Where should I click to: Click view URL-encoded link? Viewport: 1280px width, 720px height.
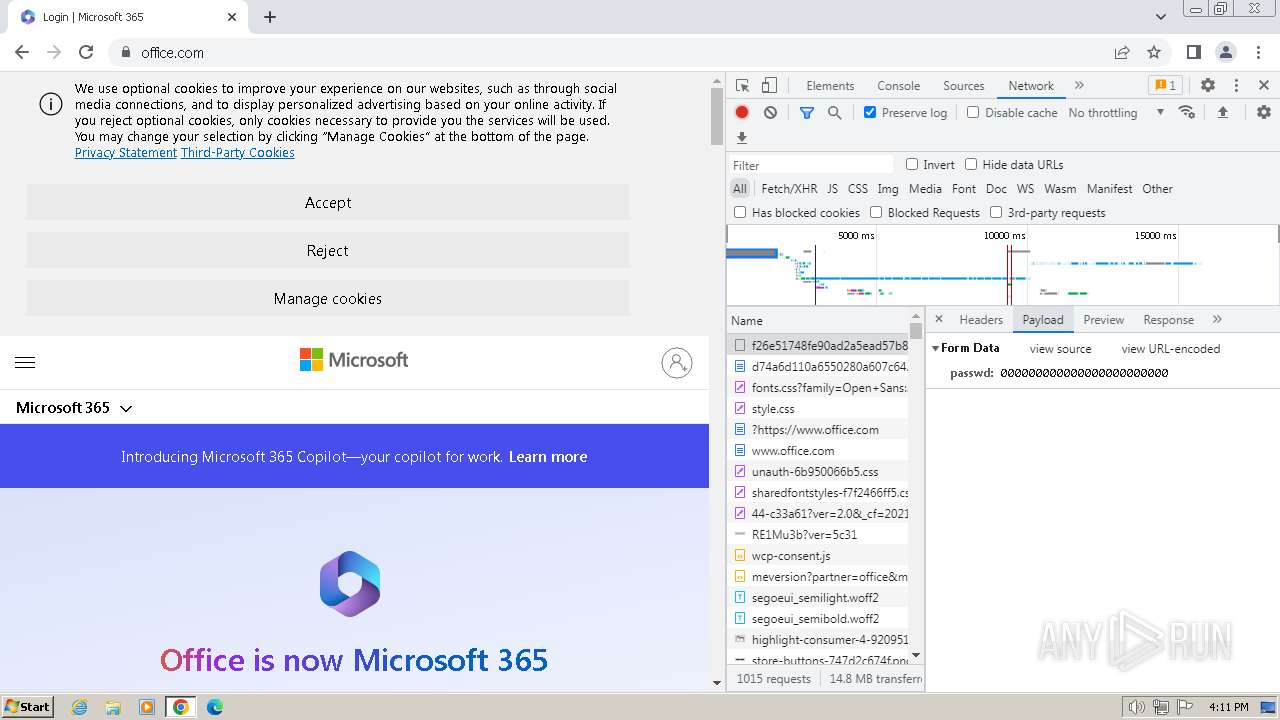1171,349
